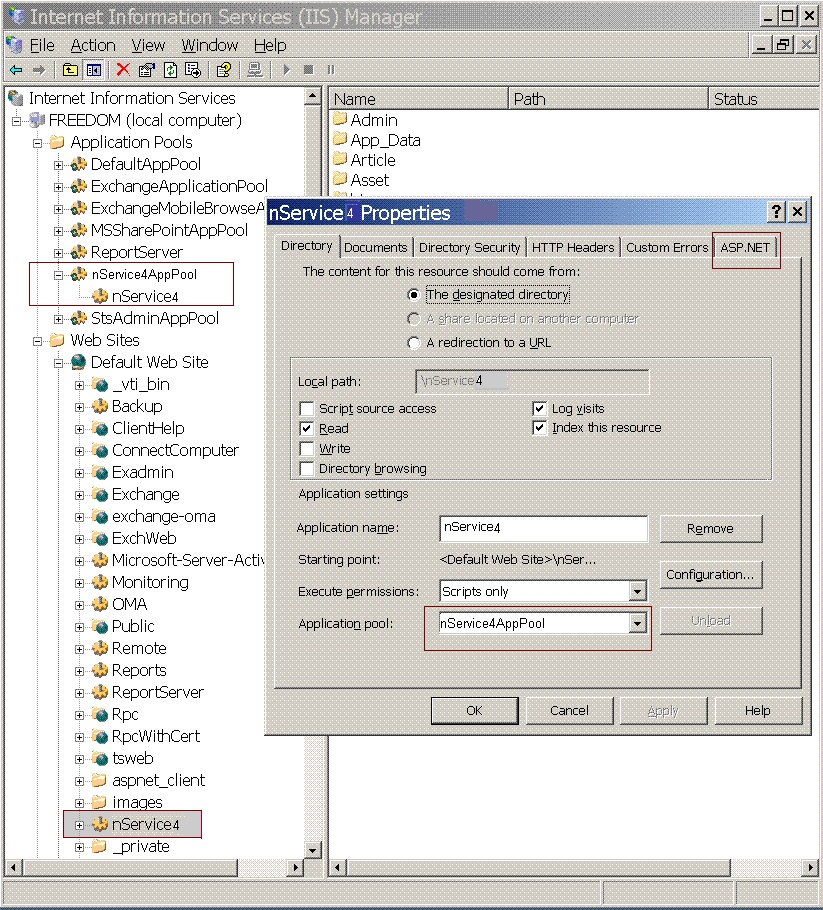
Task: Collapse the Web Sites tree node
Action: pos(37,341)
